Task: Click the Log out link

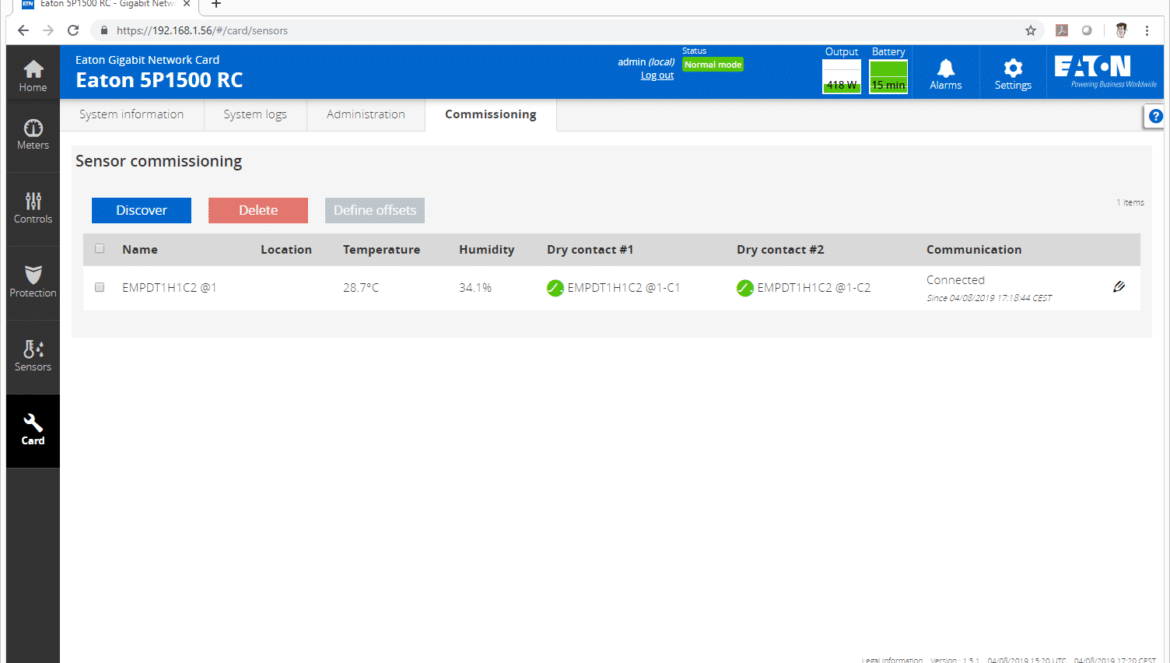Action: click(x=657, y=76)
